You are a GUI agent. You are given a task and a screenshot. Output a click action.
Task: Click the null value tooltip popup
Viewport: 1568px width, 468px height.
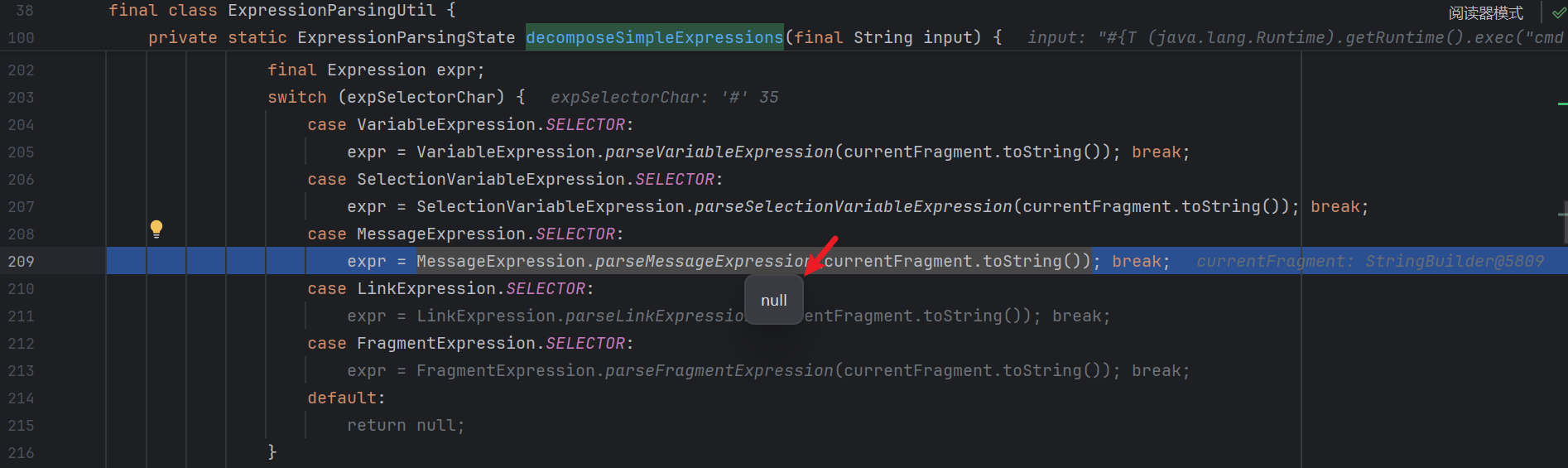tap(774, 300)
